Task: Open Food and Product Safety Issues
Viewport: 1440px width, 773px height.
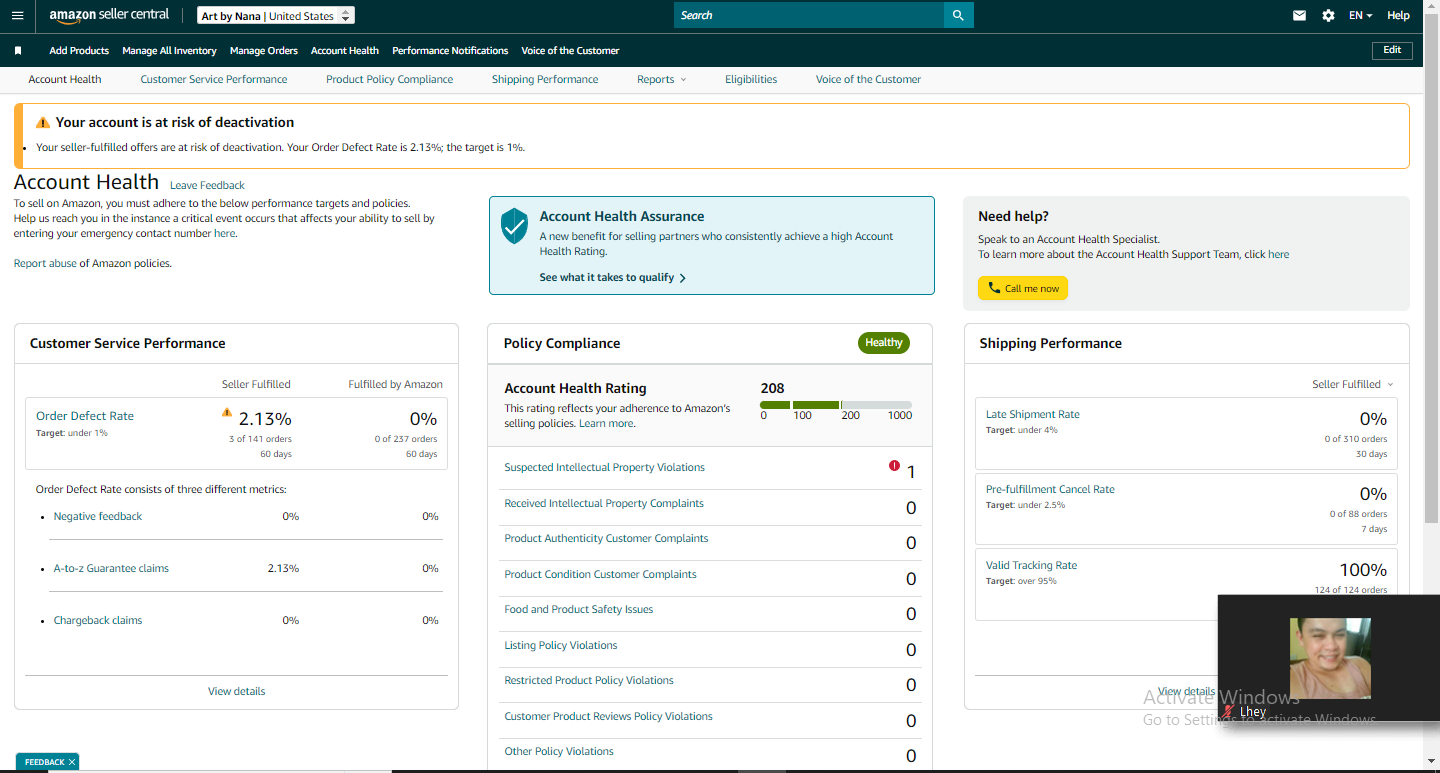Action: (x=579, y=609)
